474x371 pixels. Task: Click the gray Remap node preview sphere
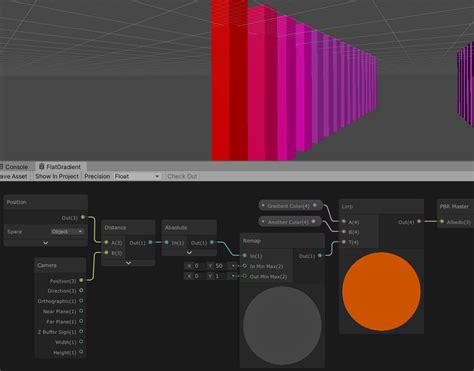coord(282,325)
